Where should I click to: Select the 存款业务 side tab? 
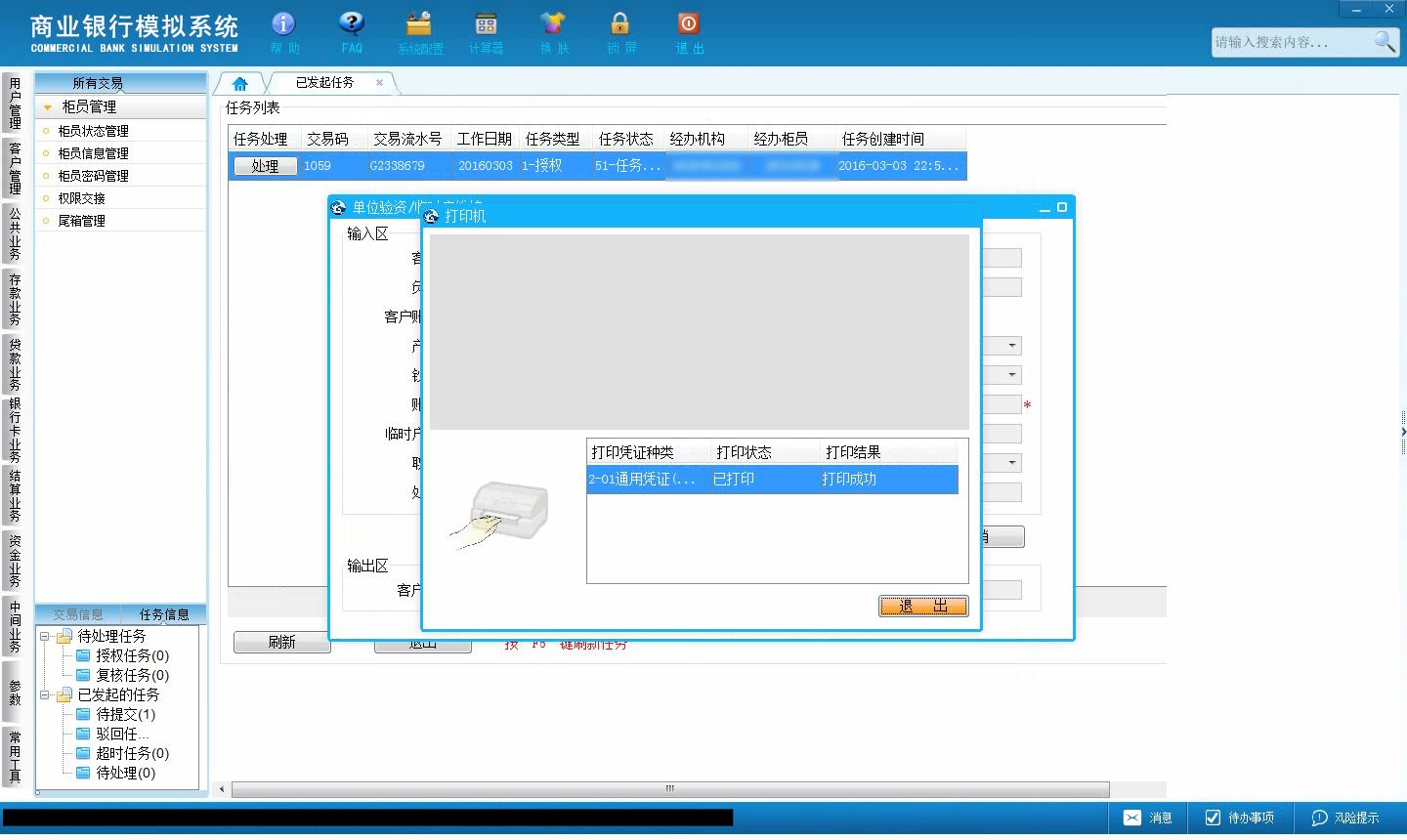(x=14, y=299)
